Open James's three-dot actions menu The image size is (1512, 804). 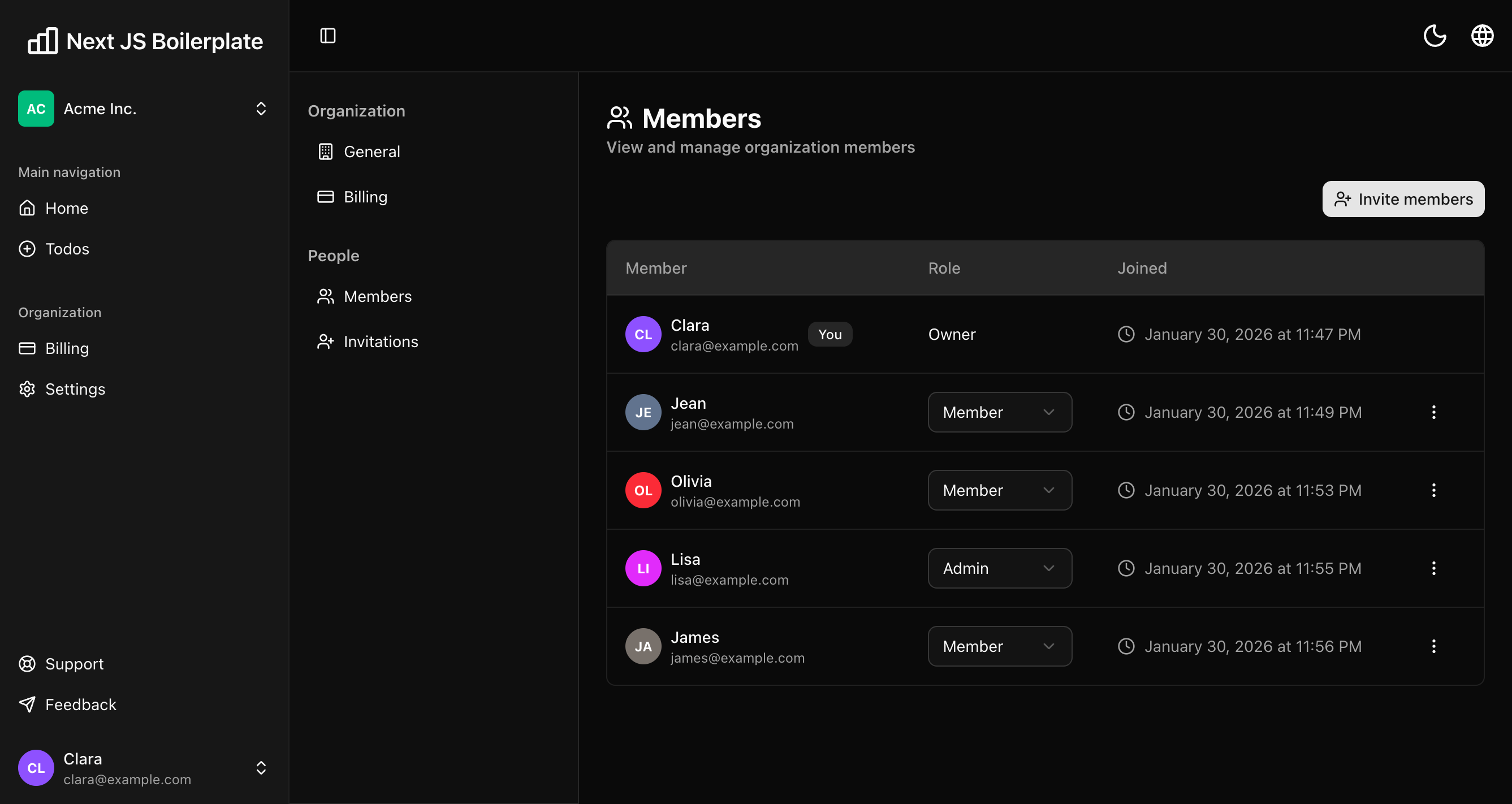pyautogui.click(x=1433, y=646)
